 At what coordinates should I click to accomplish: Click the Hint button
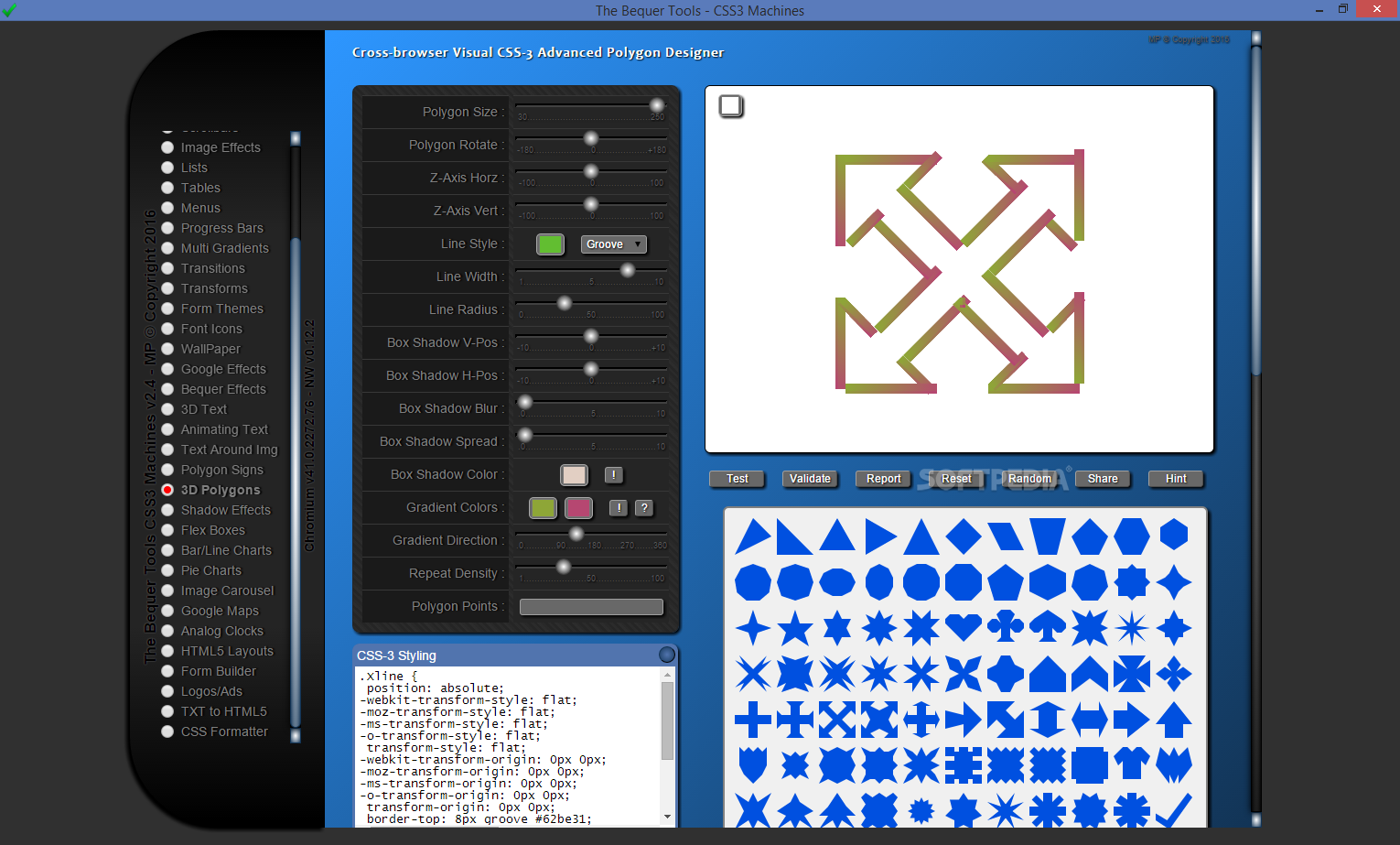click(x=1177, y=479)
